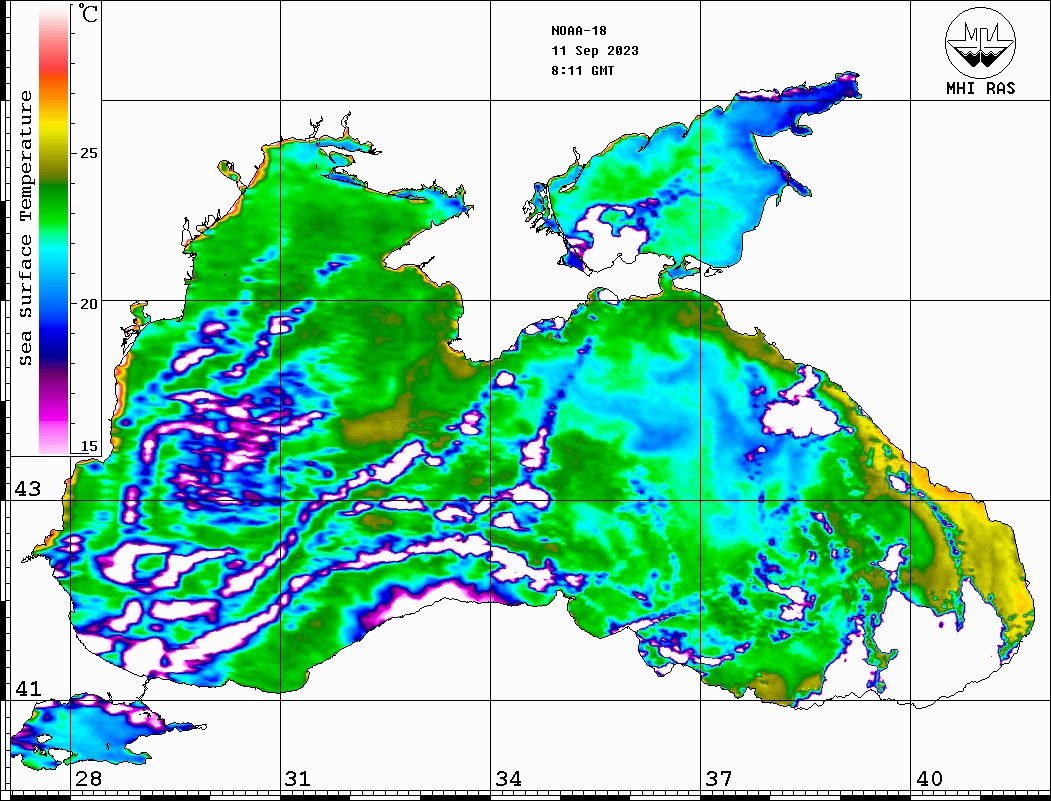Screen dimensions: 1051x801
Task: Click longitude label 37
Action: click(719, 778)
